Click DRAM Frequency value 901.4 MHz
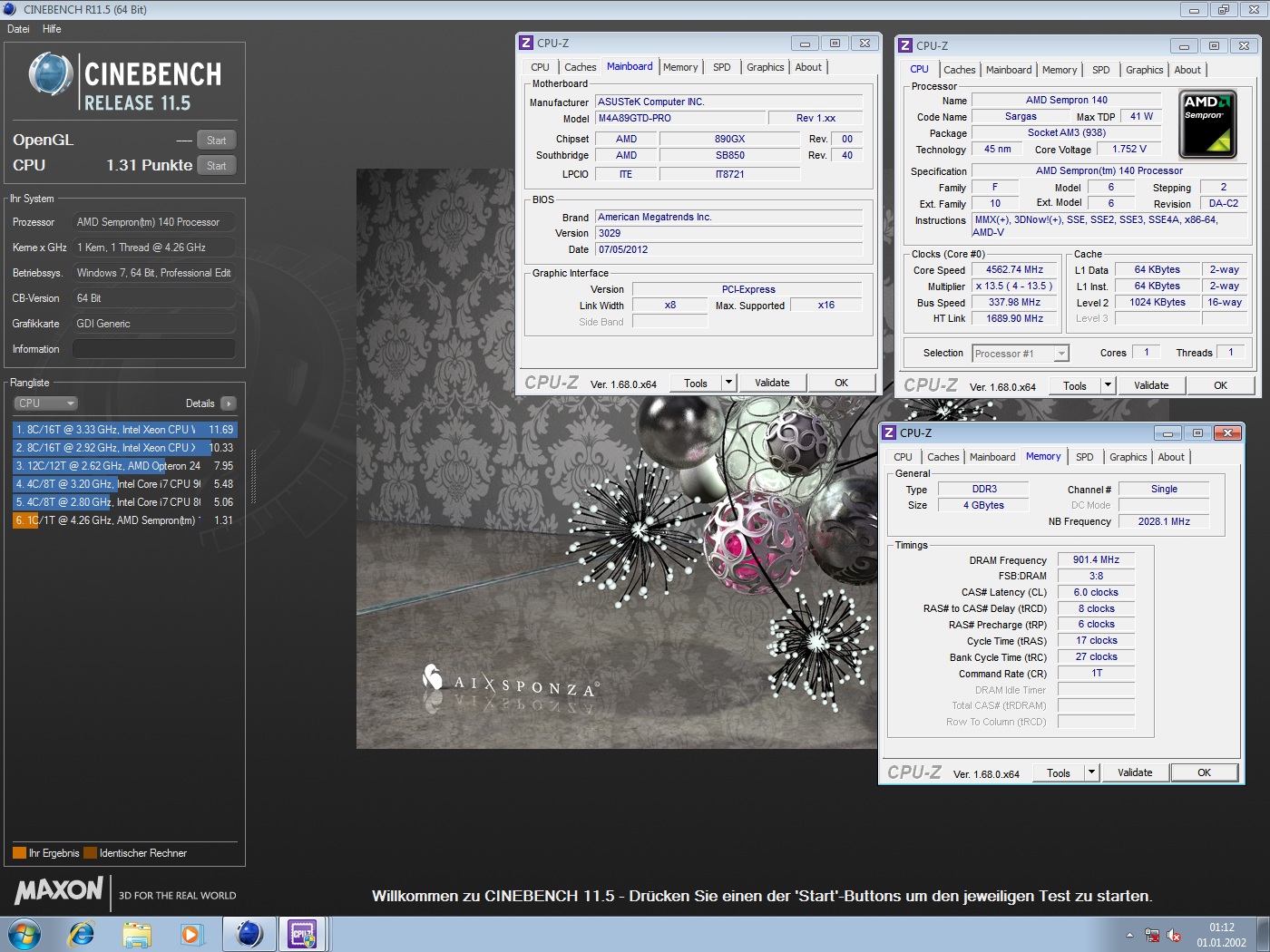Image resolution: width=1270 pixels, height=952 pixels. pyautogui.click(x=1096, y=560)
